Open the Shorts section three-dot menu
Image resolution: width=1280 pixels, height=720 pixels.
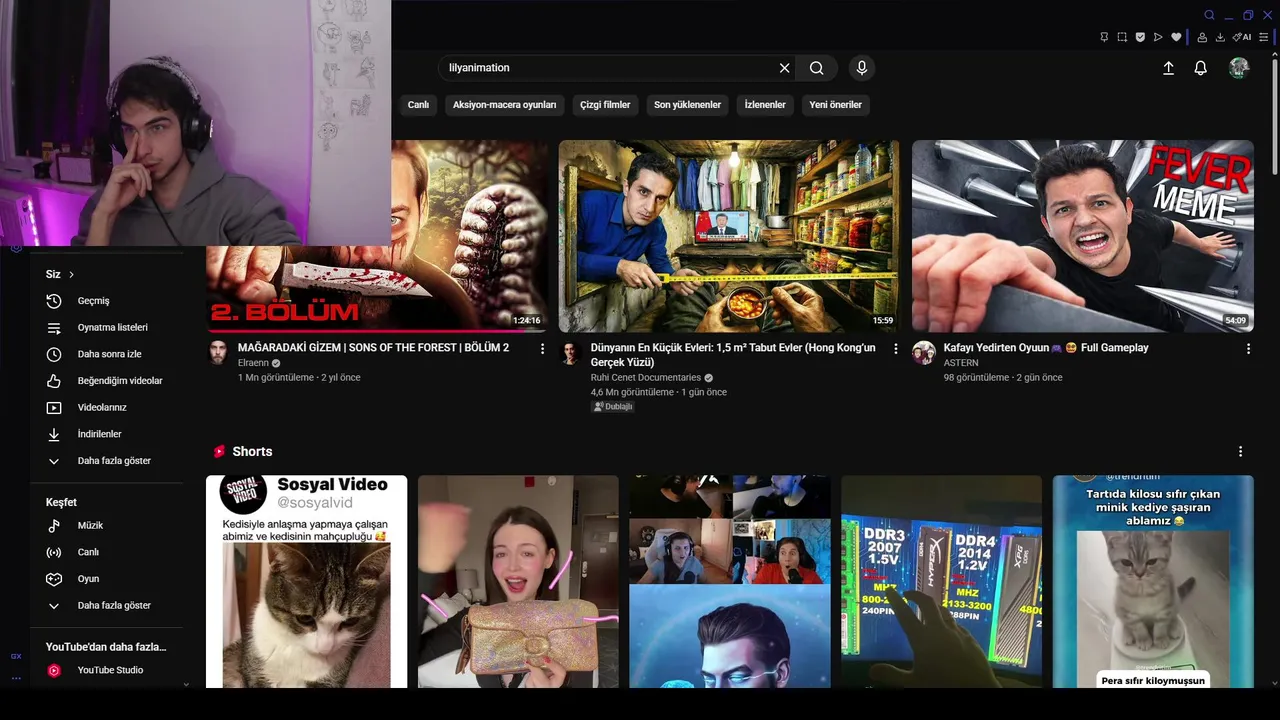coord(1241,452)
